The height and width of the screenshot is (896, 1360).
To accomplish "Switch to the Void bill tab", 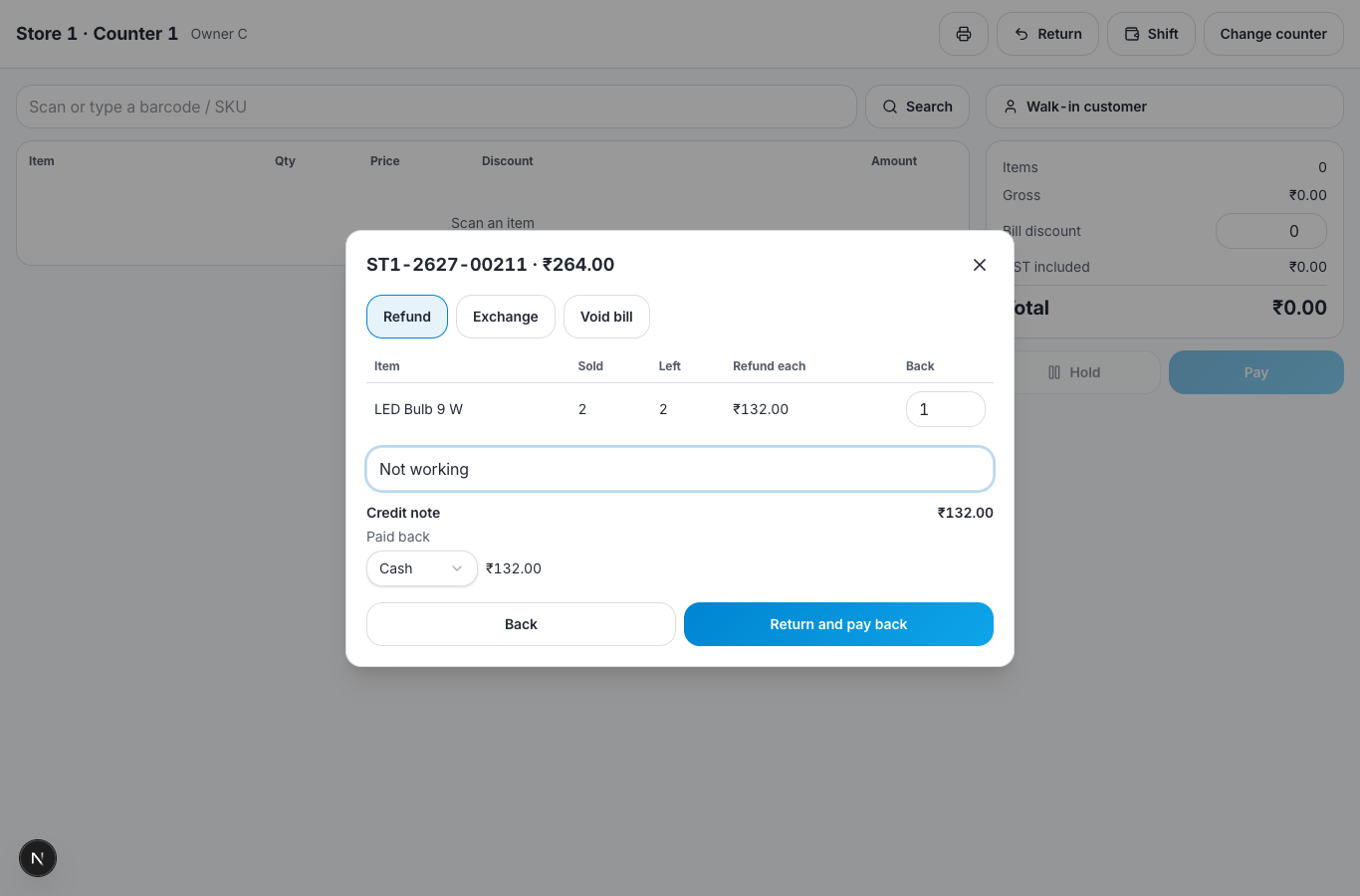I will [606, 317].
